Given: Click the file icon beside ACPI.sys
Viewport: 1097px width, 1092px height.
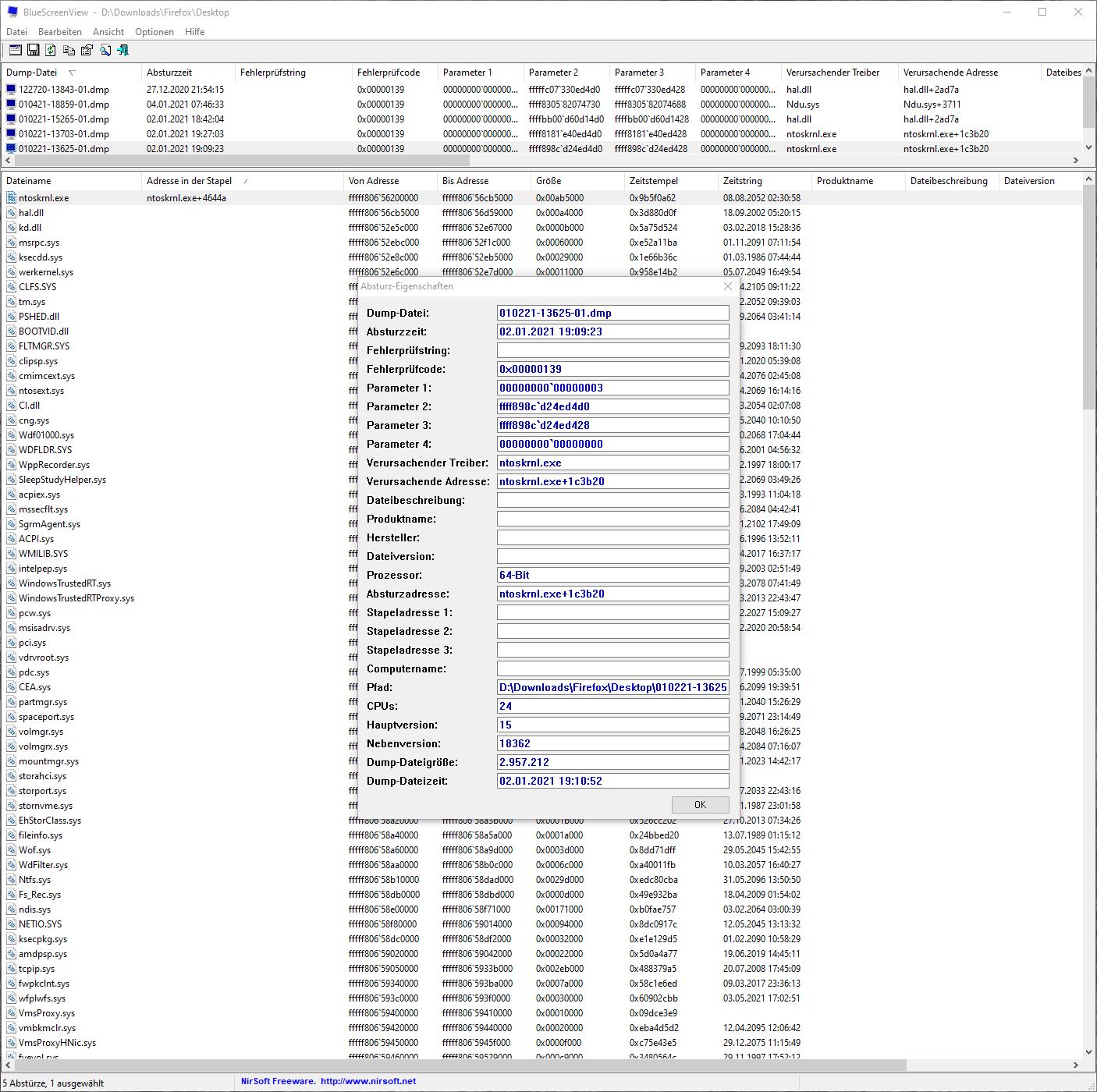Looking at the screenshot, I should (11, 538).
